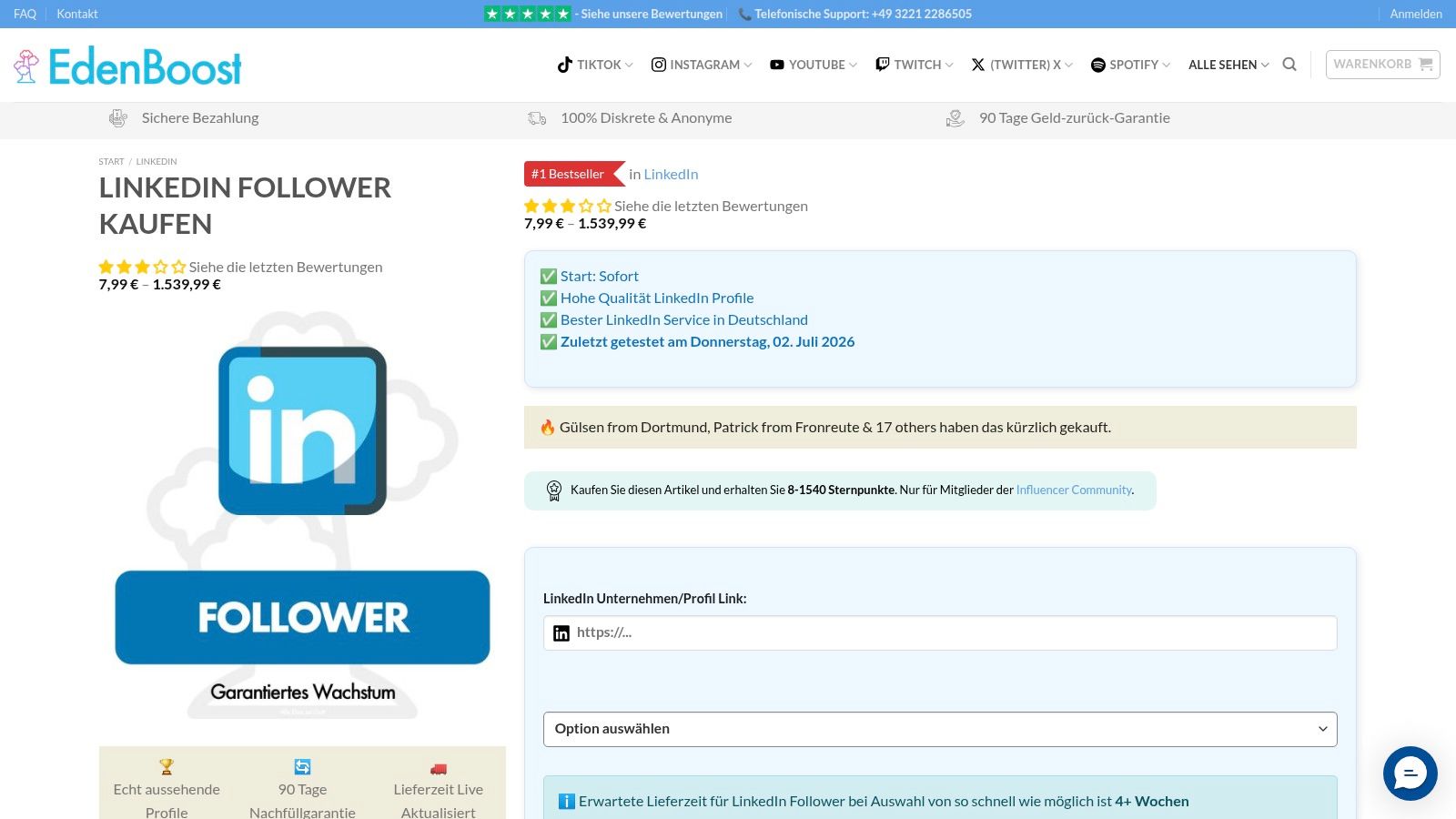This screenshot has height=819, width=1456.
Task: Click the red truck icon above Lieferzeit Live
Action: pyautogui.click(x=439, y=768)
